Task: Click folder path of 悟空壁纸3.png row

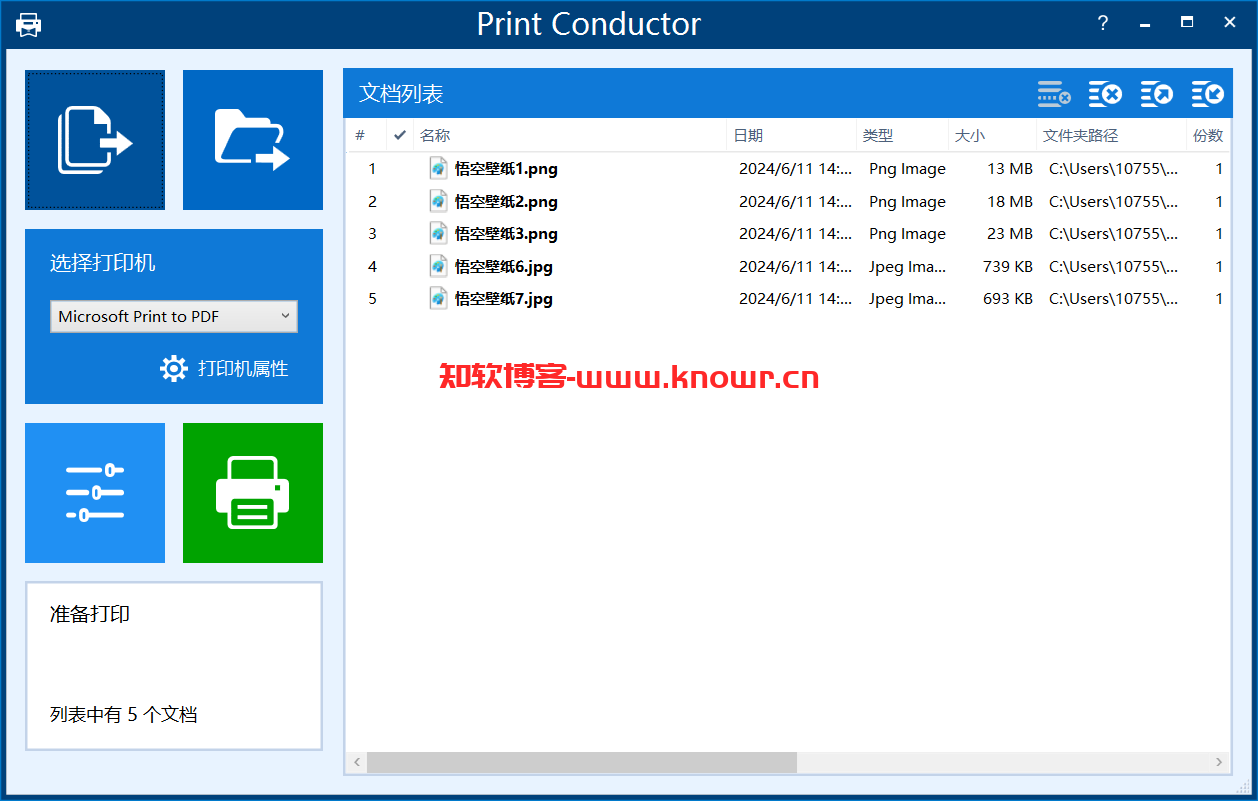Action: coord(1113,234)
